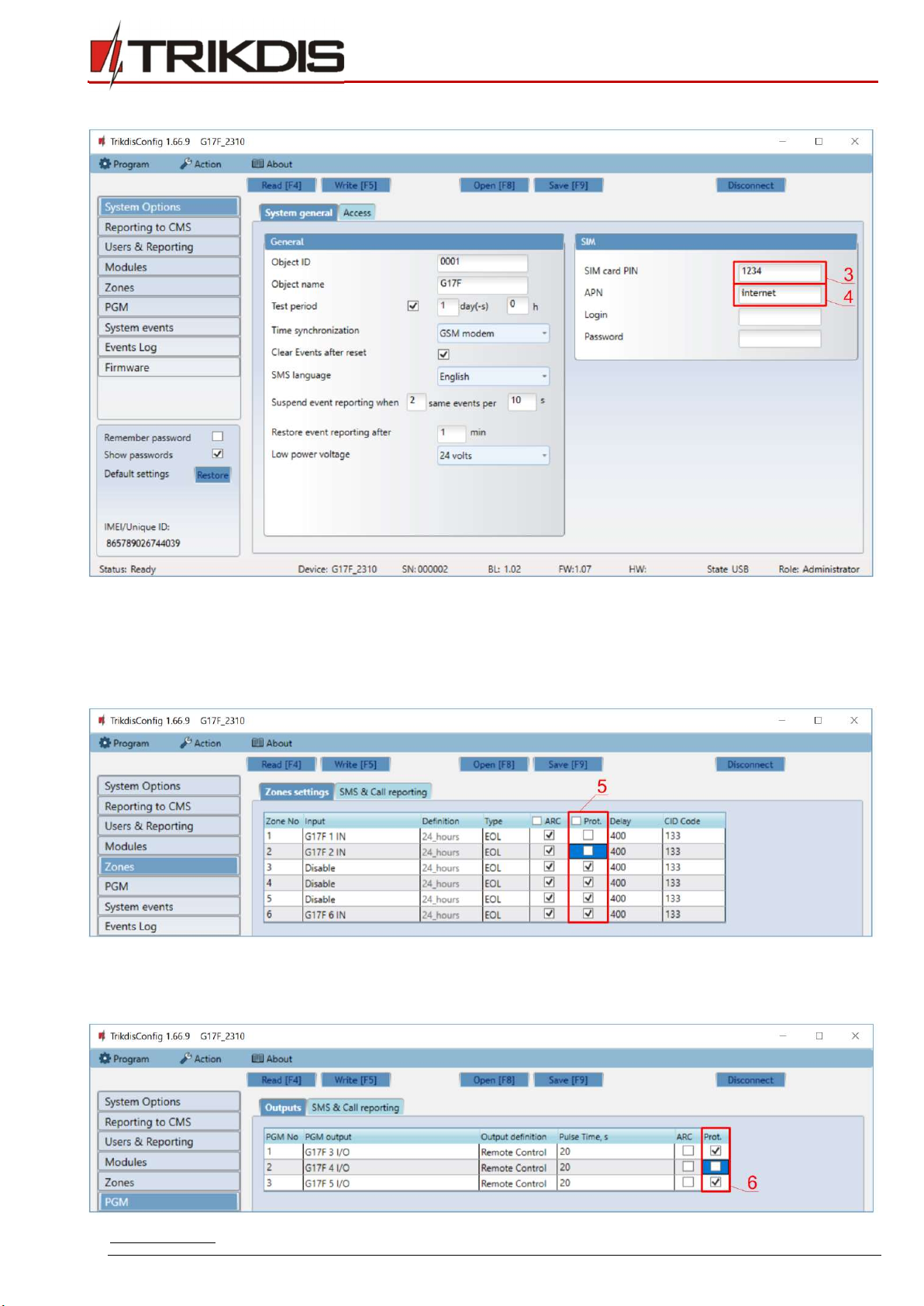This screenshot has width=924, height=1306.
Task: Click TrikdisConfig title icon of the PGM window
Action: pos(102,1035)
